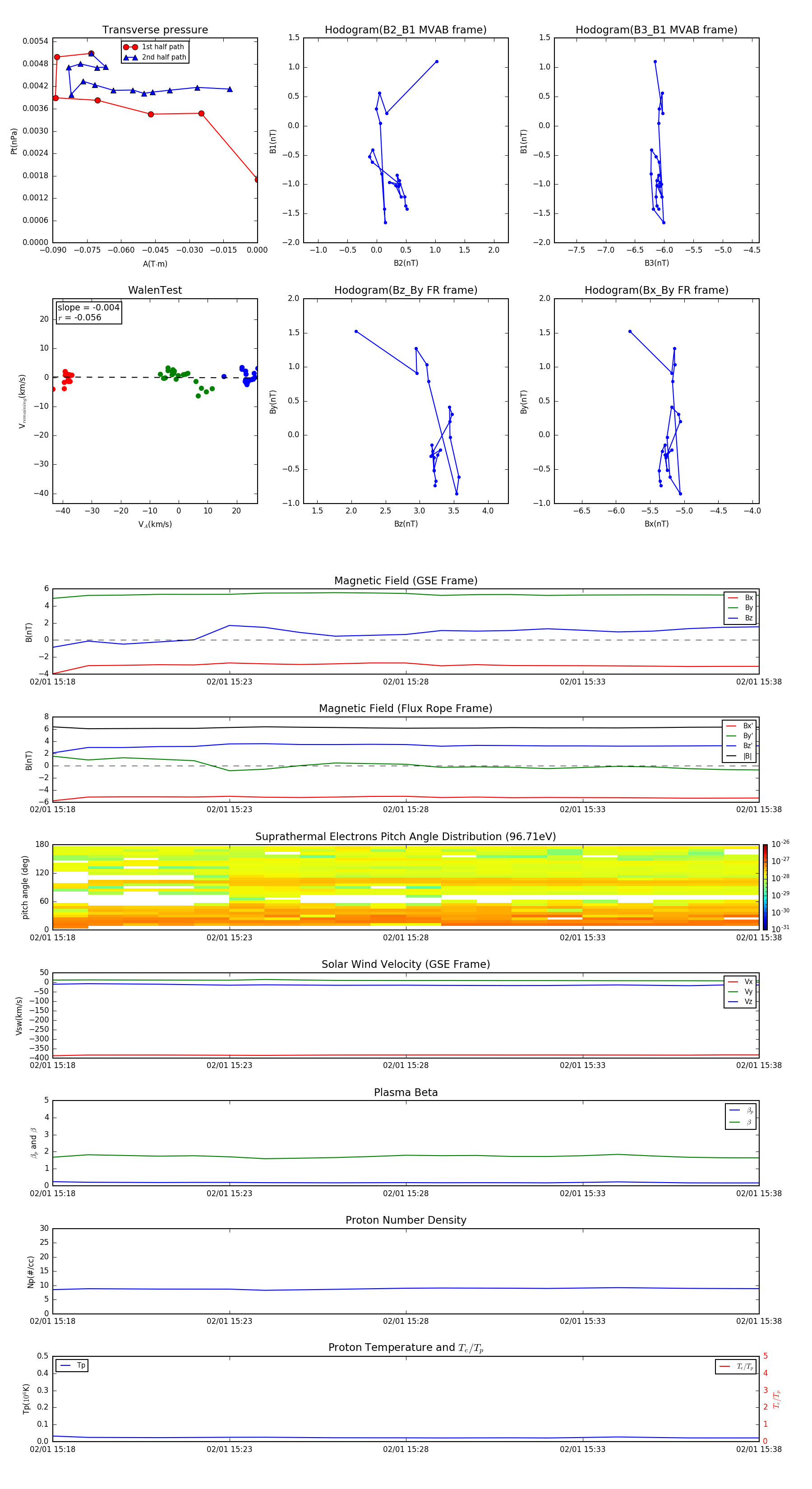Screen dimensions: 812x1489
Task: Click the "By'" legend entry in Flux Rope plot
Action: 740,736
